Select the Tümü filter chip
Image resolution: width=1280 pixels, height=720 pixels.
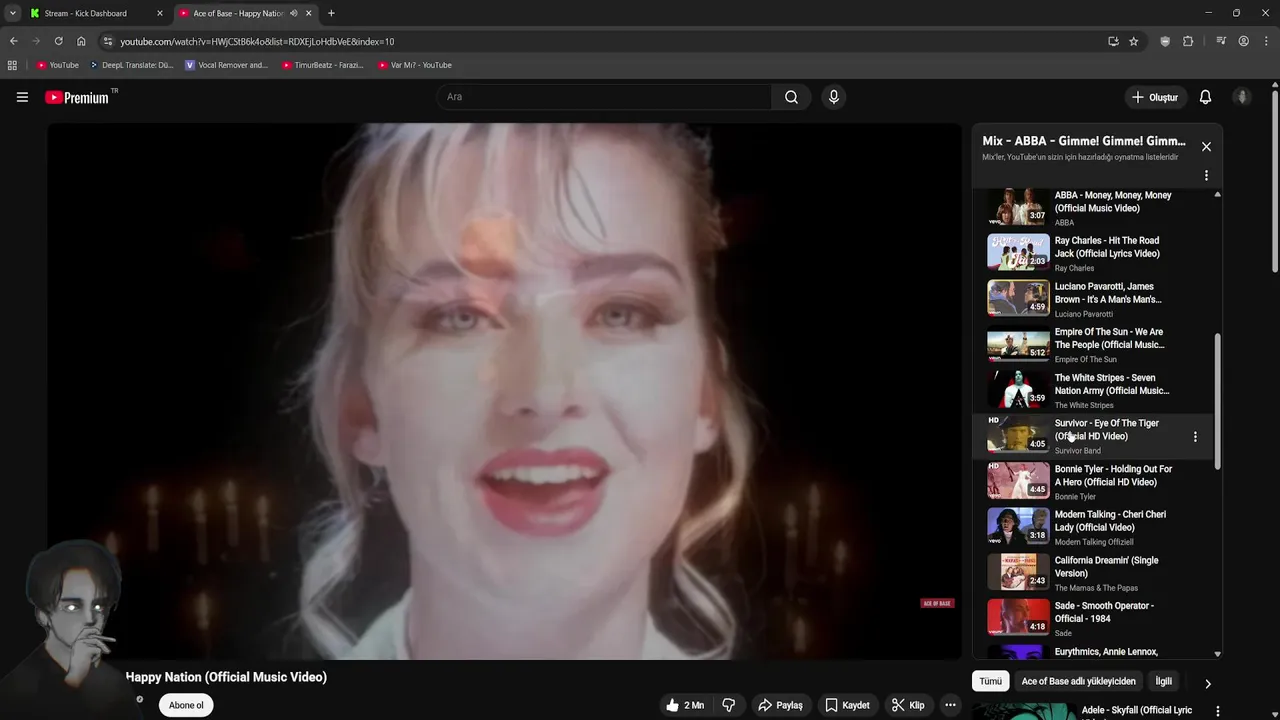990,681
